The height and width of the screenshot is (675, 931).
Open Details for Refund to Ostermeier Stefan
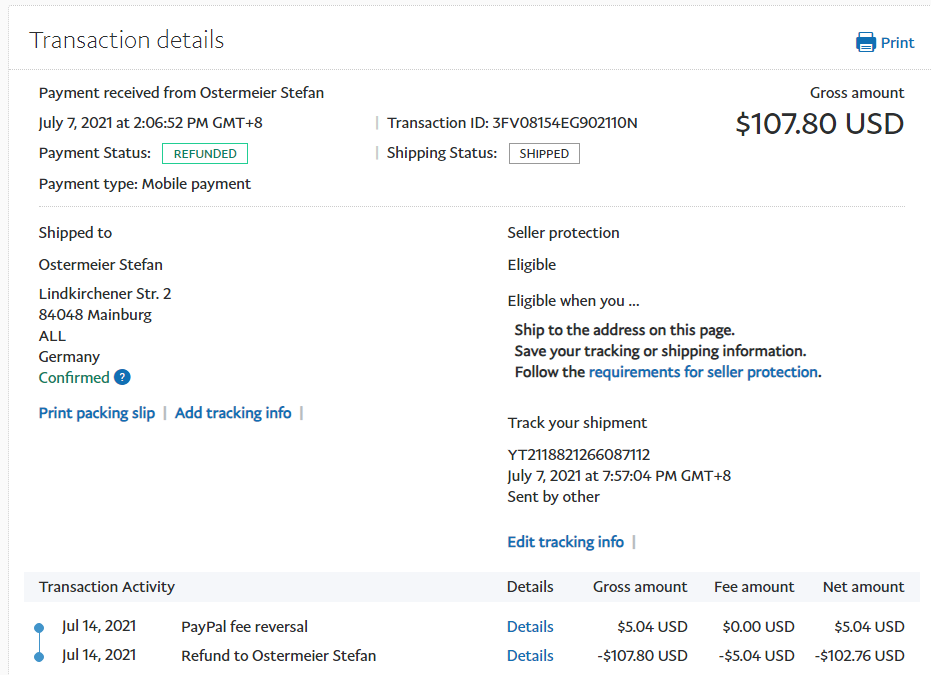pos(530,656)
